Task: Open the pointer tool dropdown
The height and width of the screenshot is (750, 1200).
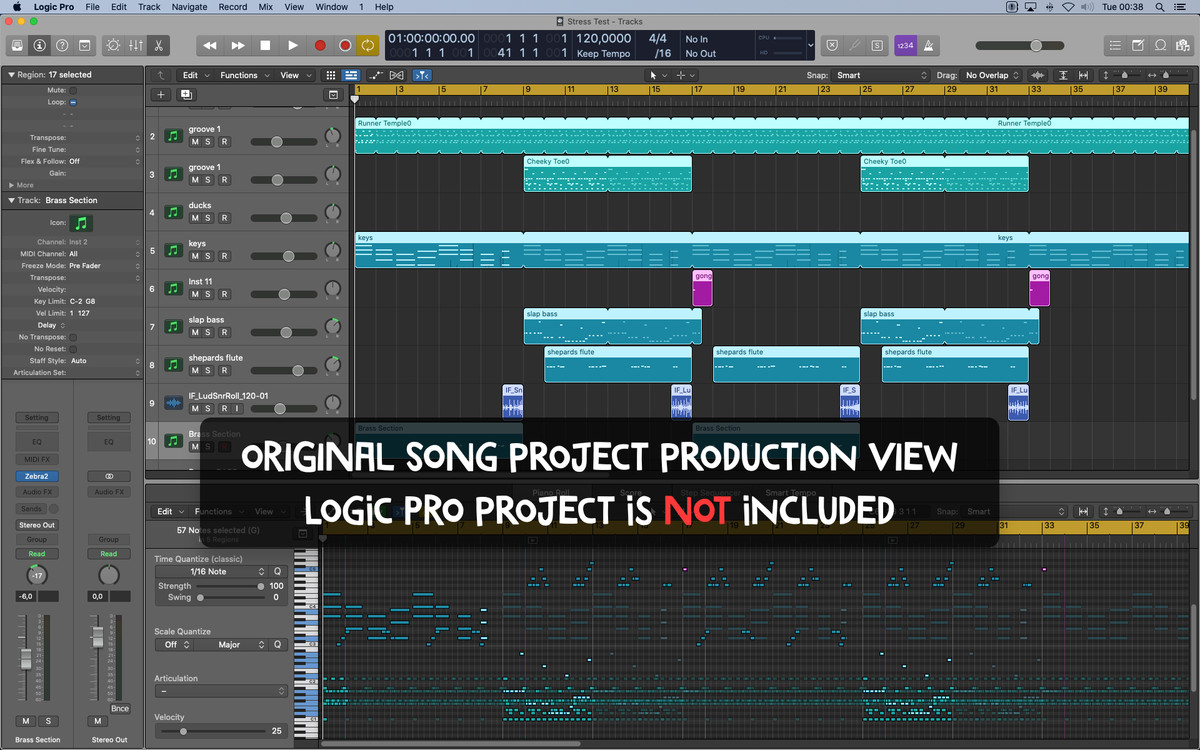Action: pos(657,75)
